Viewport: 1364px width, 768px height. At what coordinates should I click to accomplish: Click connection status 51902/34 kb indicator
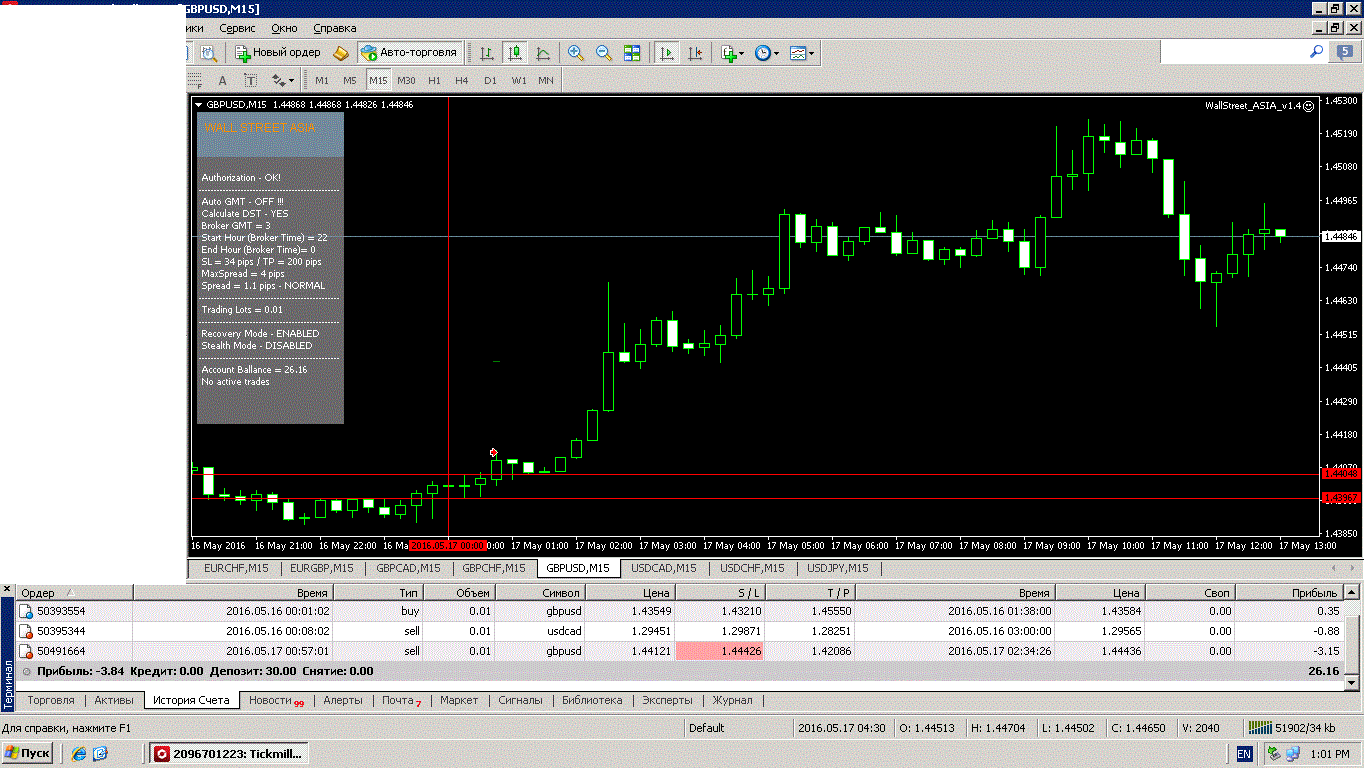click(1292, 728)
